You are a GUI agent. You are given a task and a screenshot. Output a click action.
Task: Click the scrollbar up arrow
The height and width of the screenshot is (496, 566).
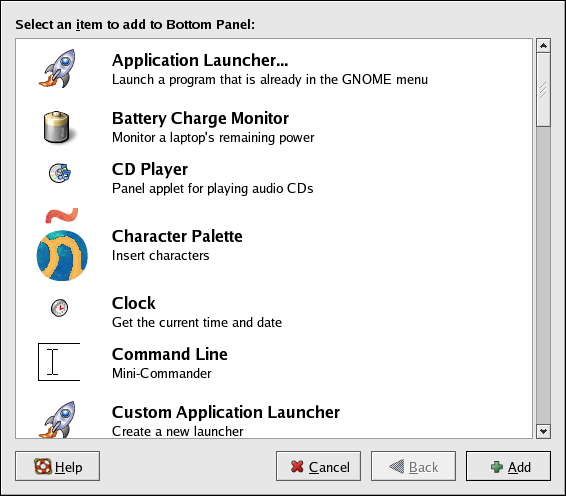tap(543, 46)
